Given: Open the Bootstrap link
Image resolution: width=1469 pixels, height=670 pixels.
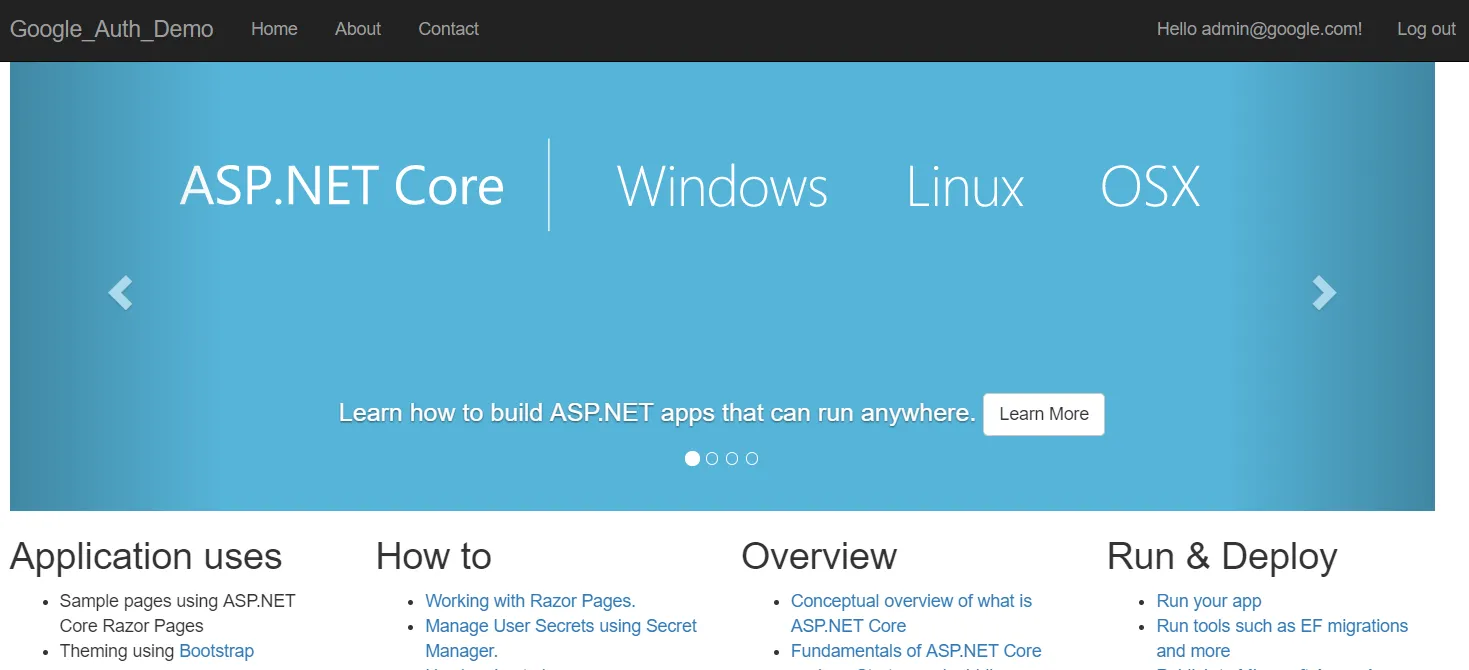Looking at the screenshot, I should [217, 651].
